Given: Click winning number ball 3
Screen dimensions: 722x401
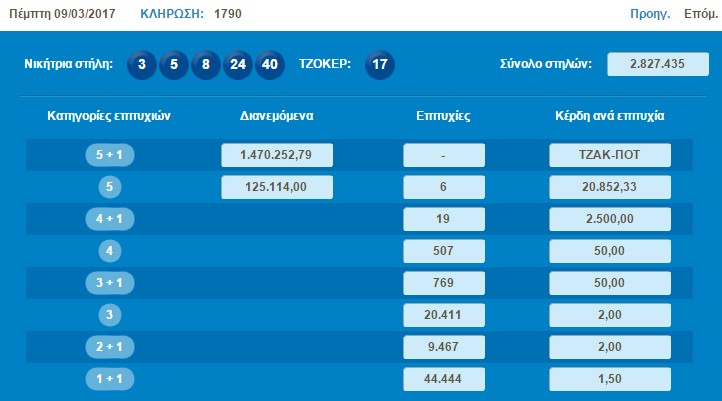Looking at the screenshot, I should 143,64.
